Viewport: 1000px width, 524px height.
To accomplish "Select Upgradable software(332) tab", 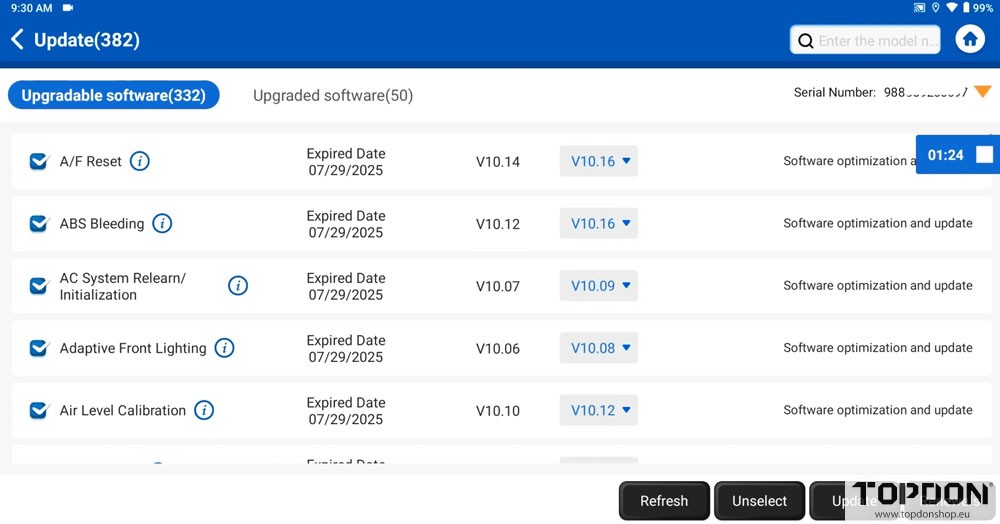I will 113,96.
